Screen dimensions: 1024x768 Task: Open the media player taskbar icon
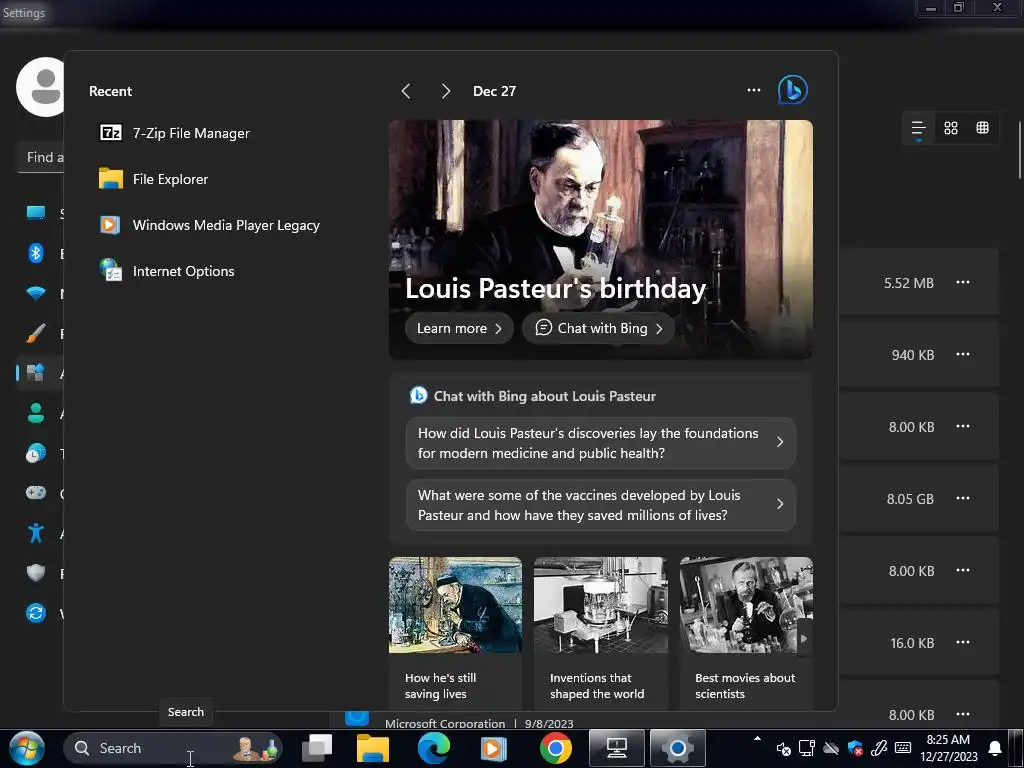(x=494, y=748)
